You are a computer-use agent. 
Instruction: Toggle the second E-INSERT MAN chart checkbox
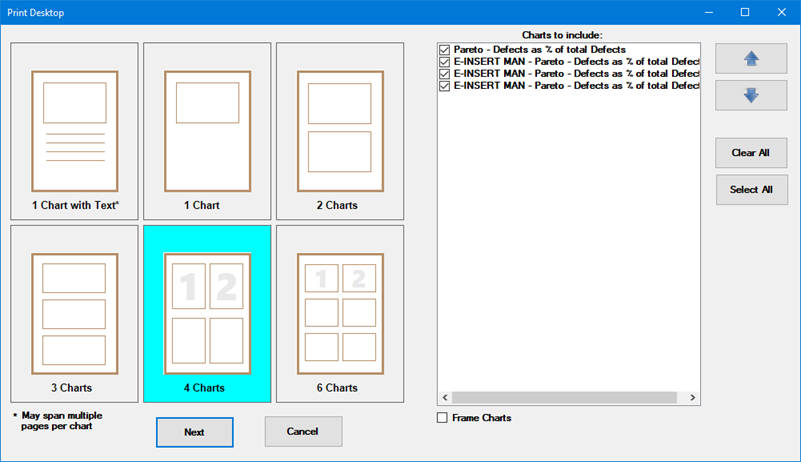point(445,74)
